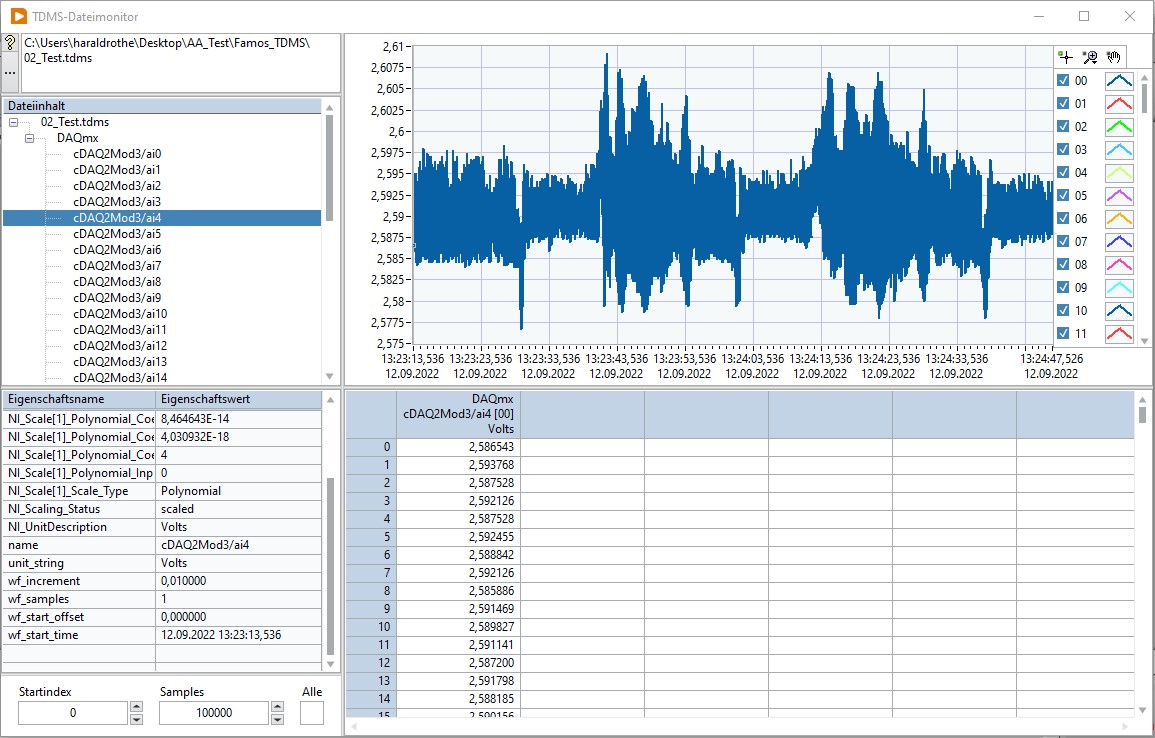
Task: Activate the zoom magnifier graph tool
Action: tap(1090, 58)
